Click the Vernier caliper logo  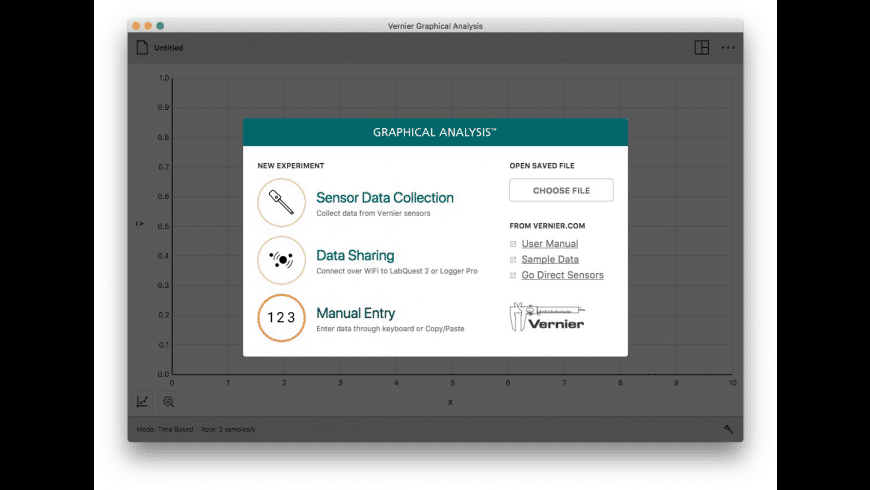tap(547, 317)
